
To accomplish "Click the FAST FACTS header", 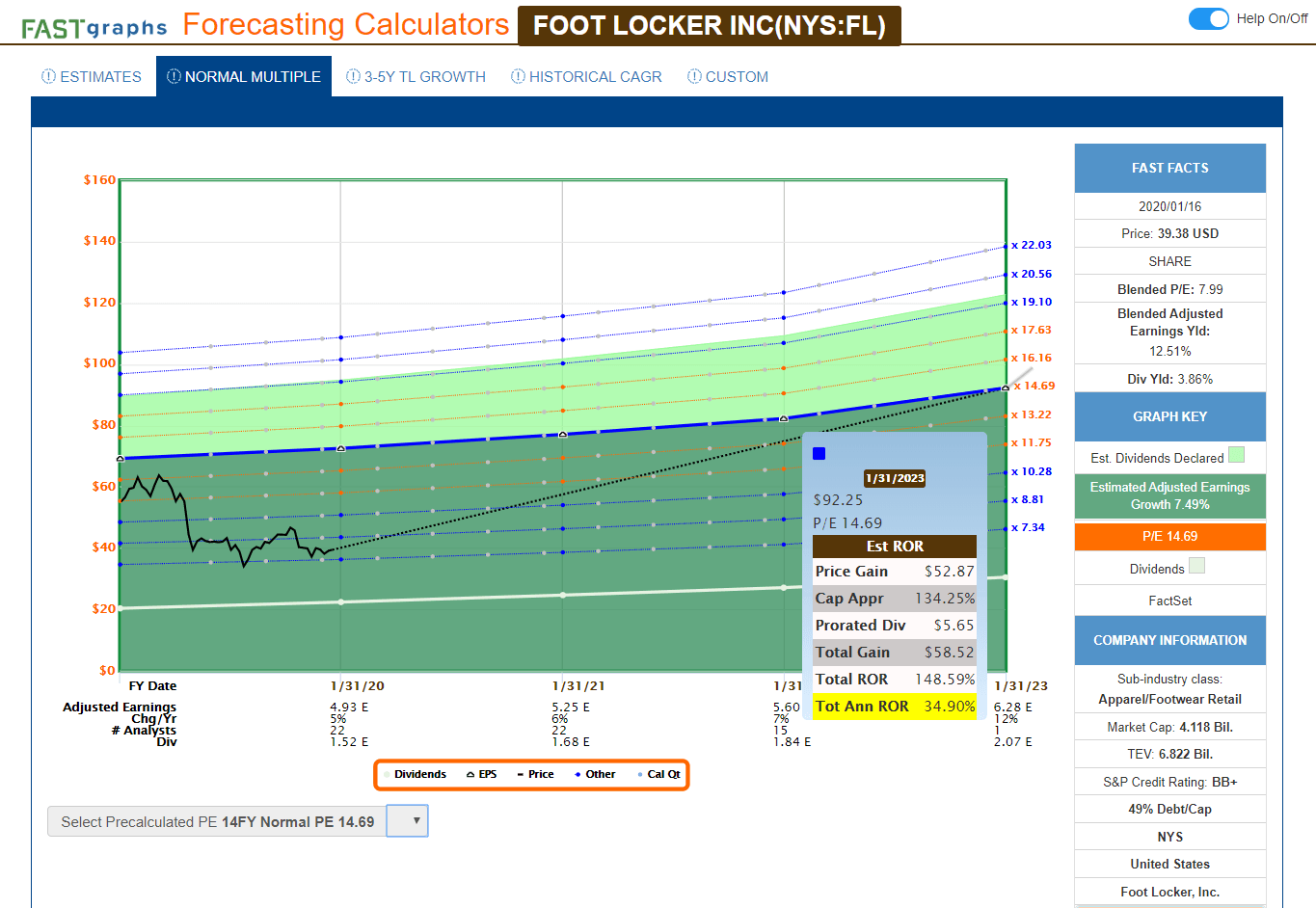I will point(1170,168).
